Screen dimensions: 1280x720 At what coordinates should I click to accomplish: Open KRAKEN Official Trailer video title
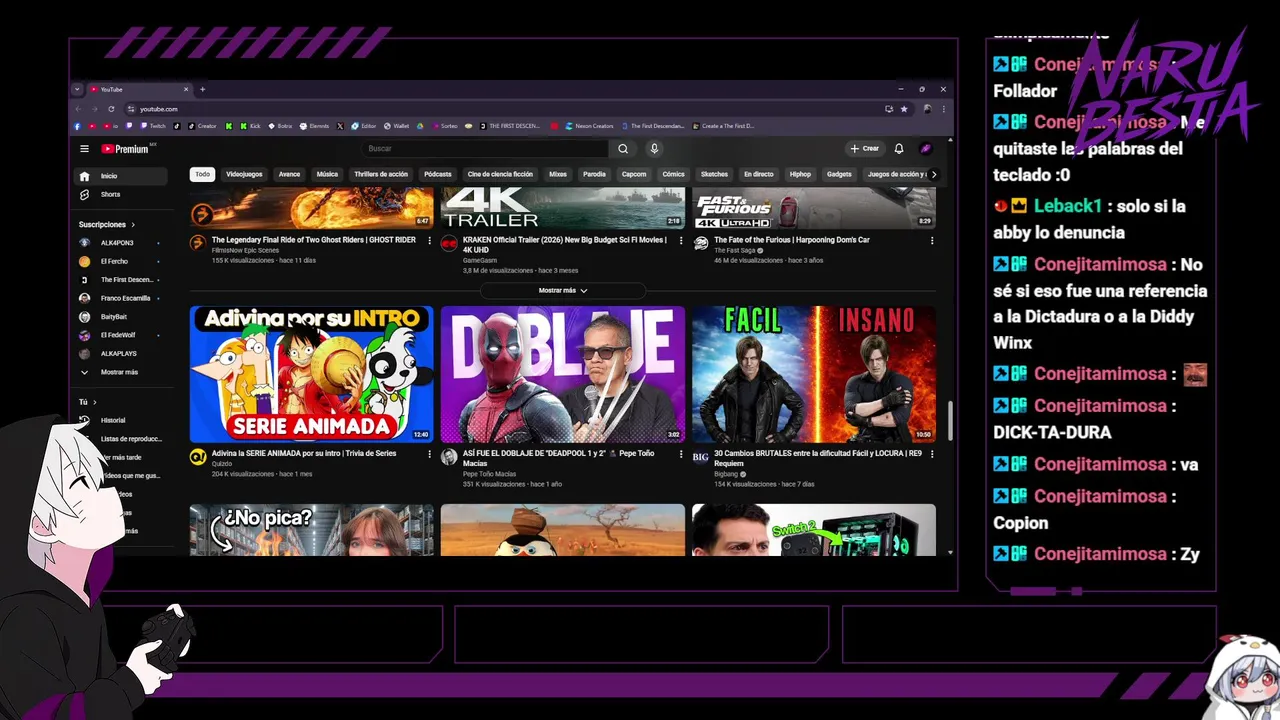564,245
